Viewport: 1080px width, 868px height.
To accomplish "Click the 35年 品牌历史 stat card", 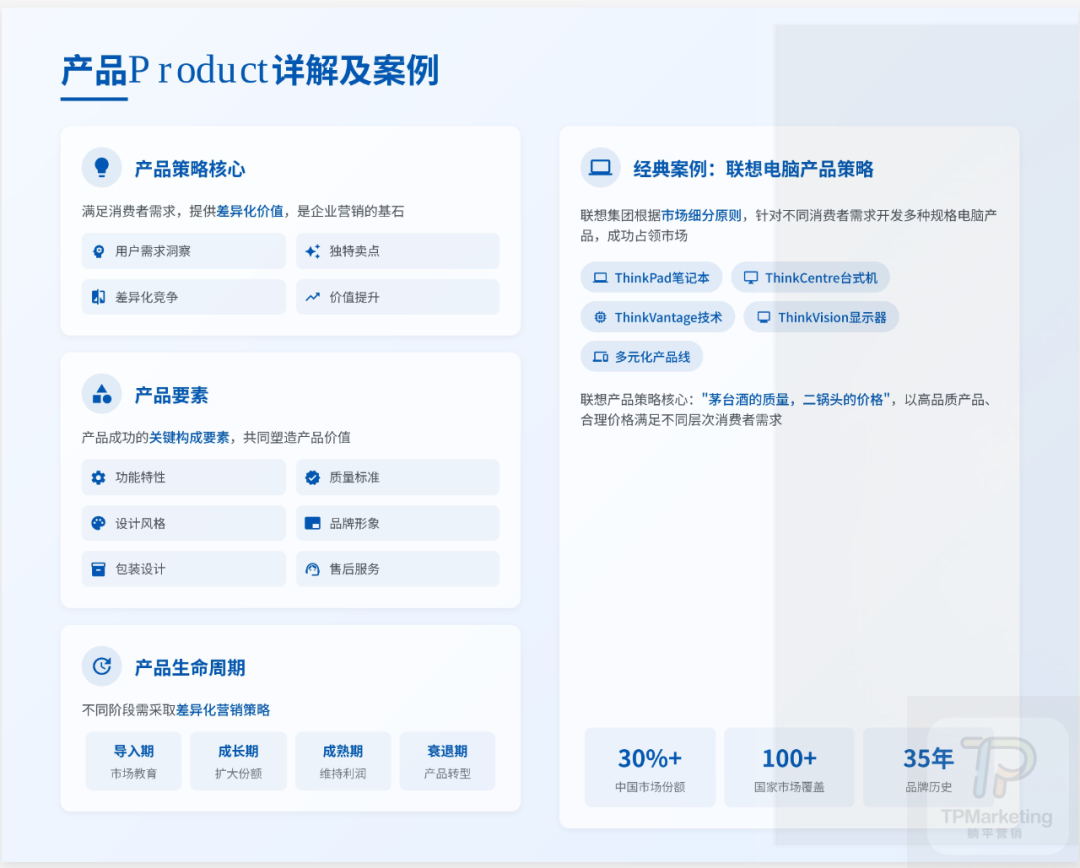I will (x=928, y=767).
